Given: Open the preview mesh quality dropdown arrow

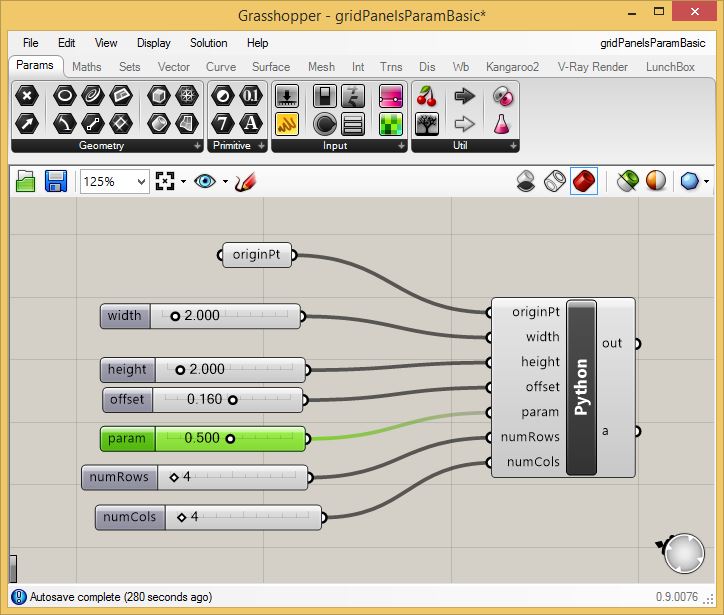Looking at the screenshot, I should [x=706, y=181].
